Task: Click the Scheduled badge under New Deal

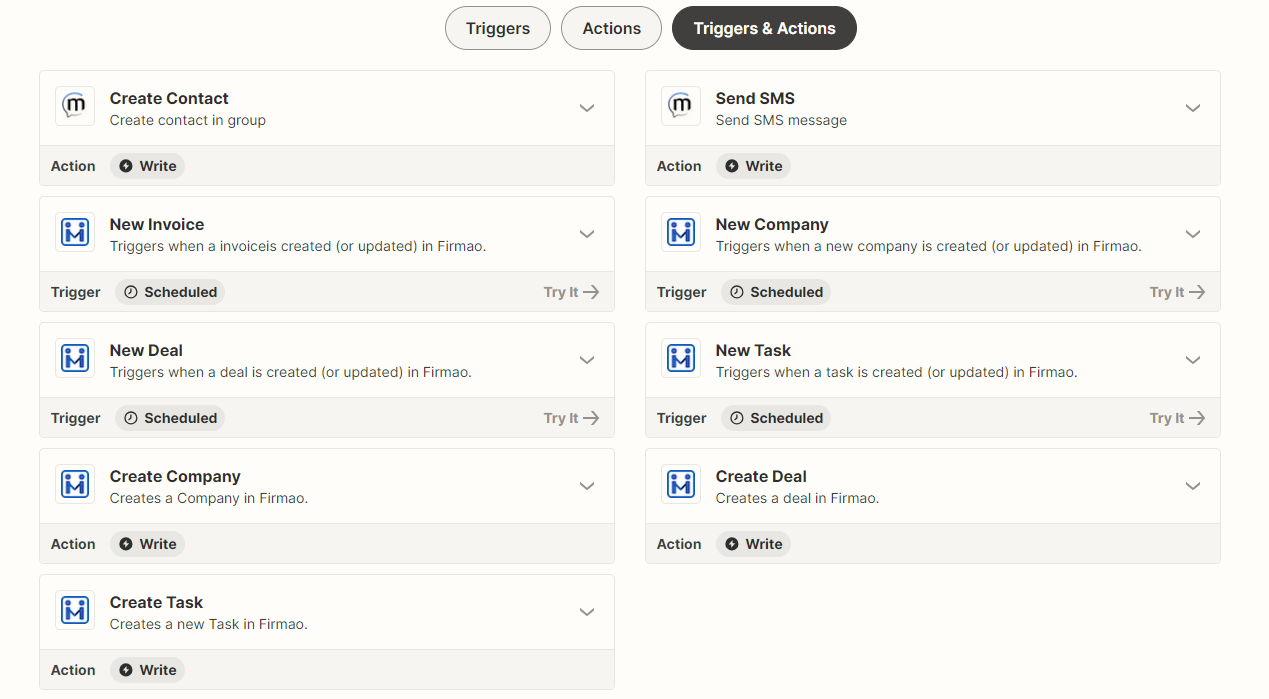Action: (x=170, y=418)
